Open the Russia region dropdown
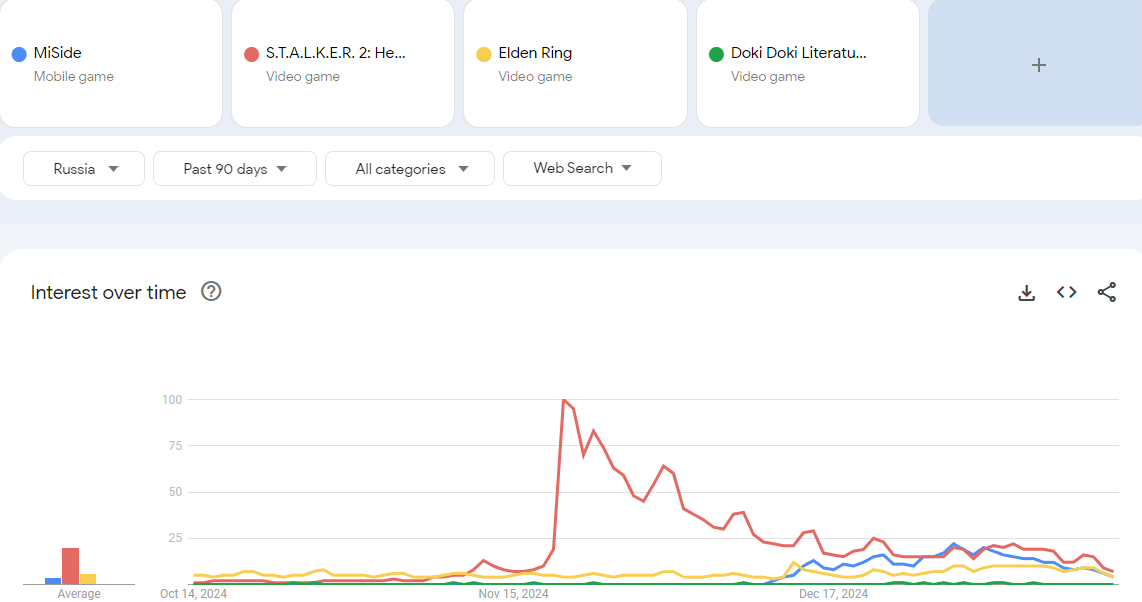The width and height of the screenshot is (1142, 602). (84, 169)
